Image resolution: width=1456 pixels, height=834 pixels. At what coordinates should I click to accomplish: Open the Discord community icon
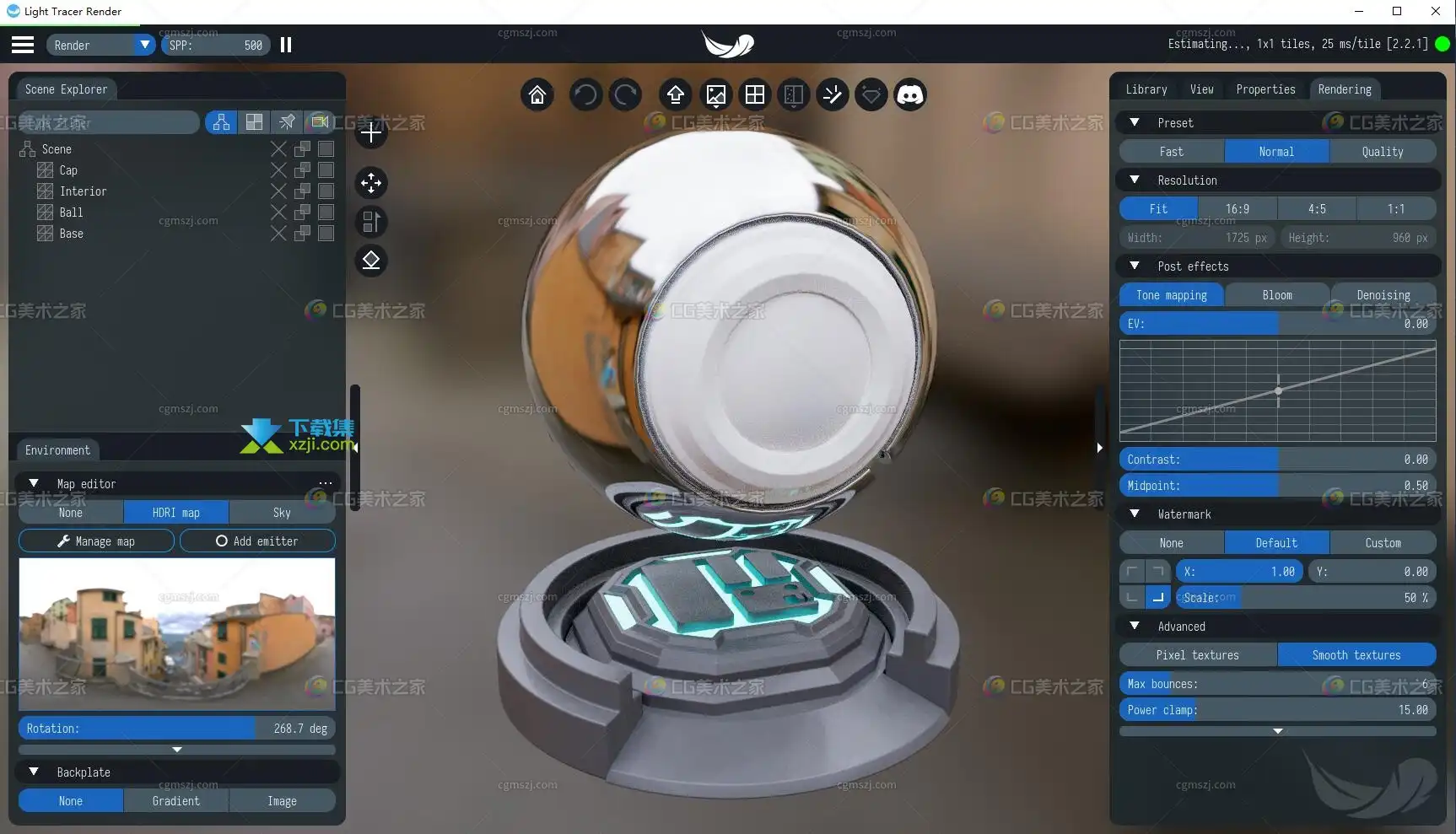[909, 95]
